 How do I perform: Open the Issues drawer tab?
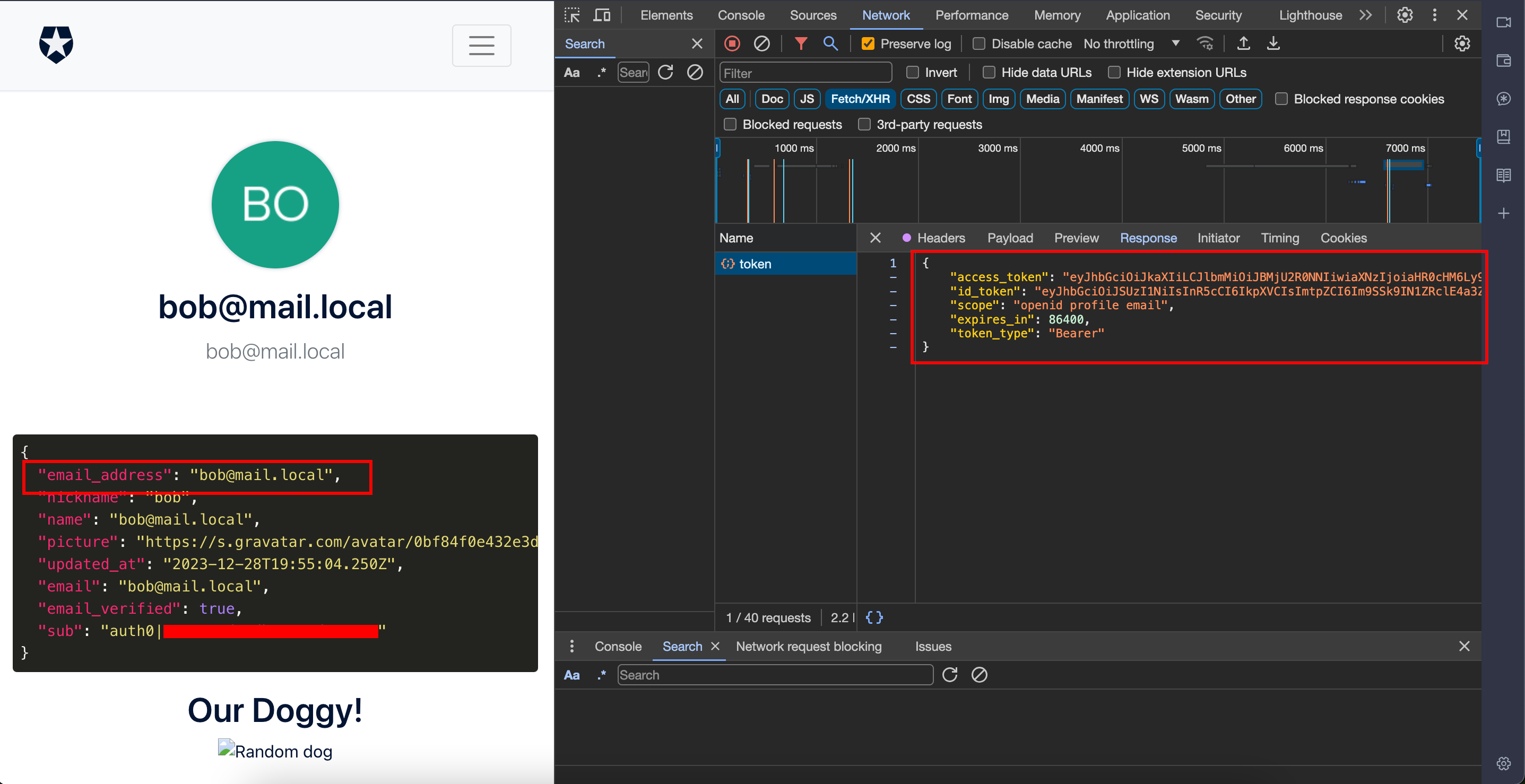[x=933, y=647]
